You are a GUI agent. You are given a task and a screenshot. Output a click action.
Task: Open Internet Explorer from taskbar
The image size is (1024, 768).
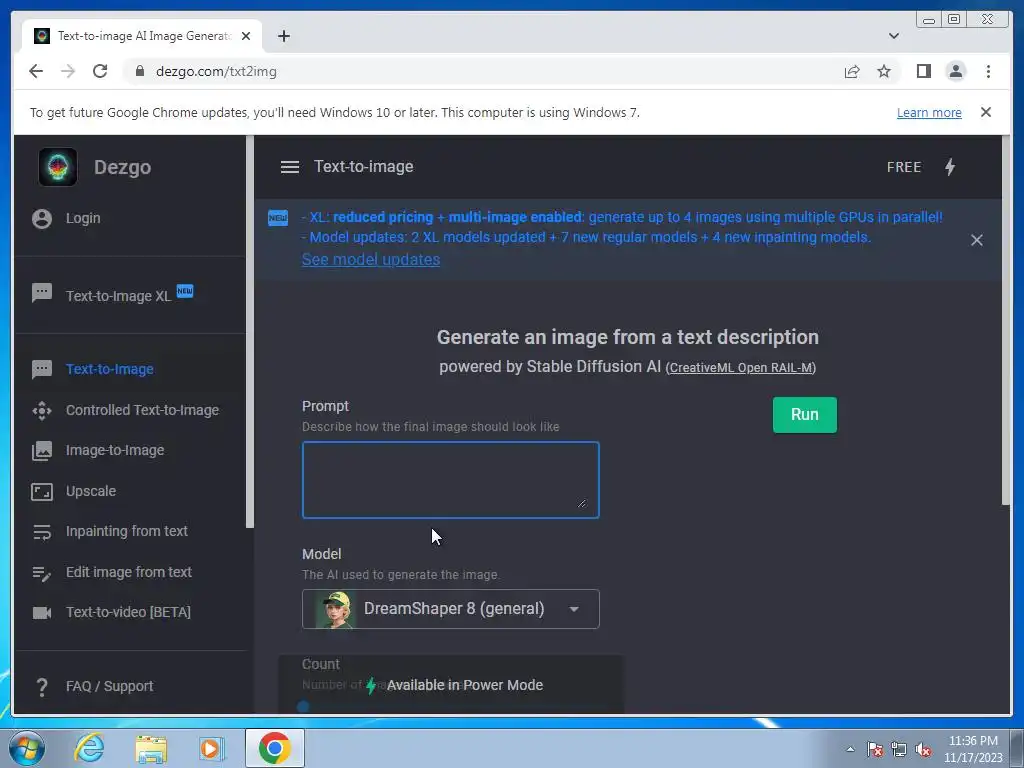[89, 748]
